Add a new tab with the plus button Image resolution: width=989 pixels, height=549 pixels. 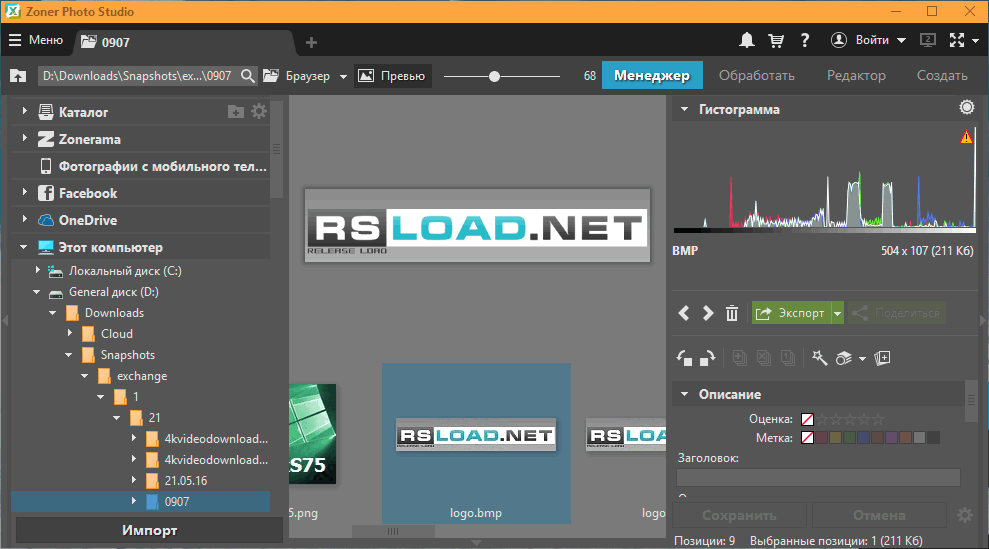[311, 42]
